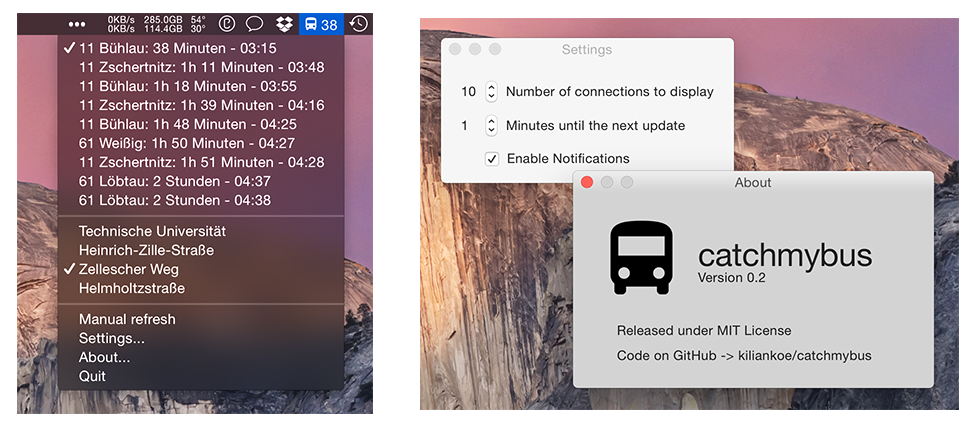Screen dimensions: 978x433
Task: Choose 11 Zschertnitz 1h 39 Minuten - 04:16
Action: click(201, 105)
